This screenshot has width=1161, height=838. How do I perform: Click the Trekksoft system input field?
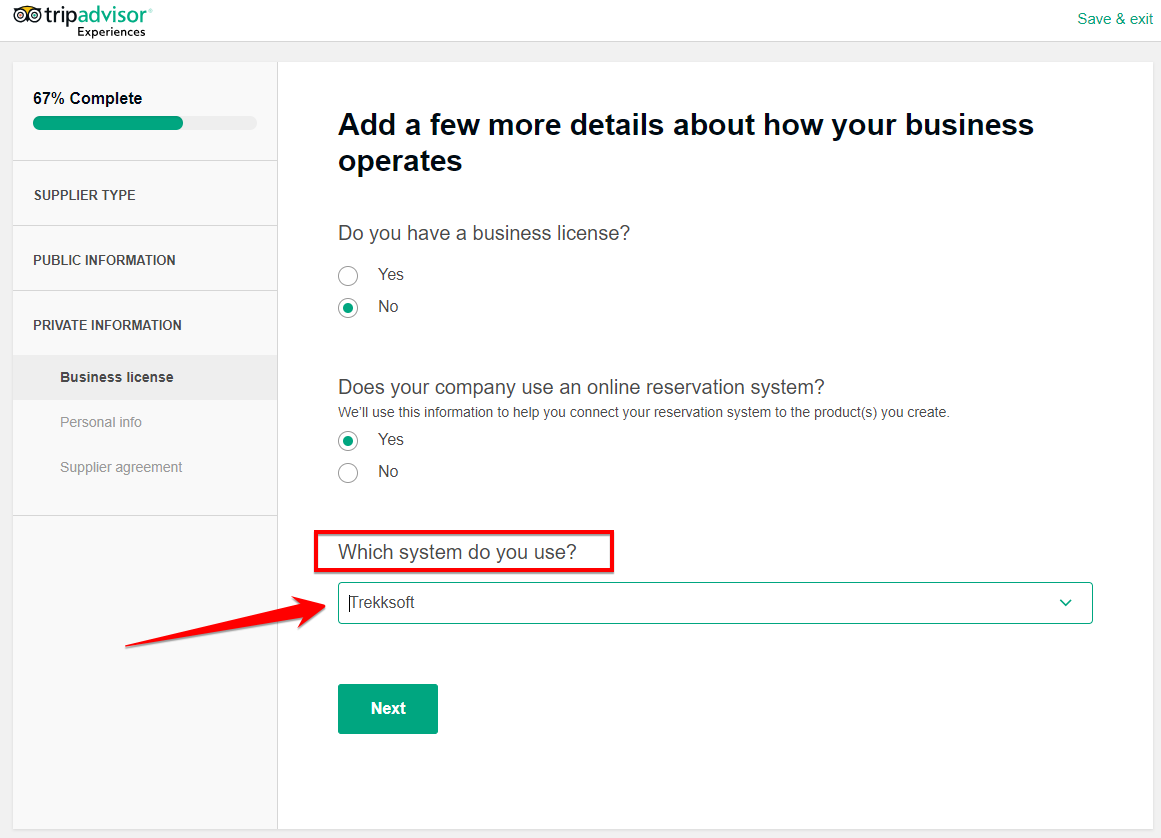click(715, 603)
